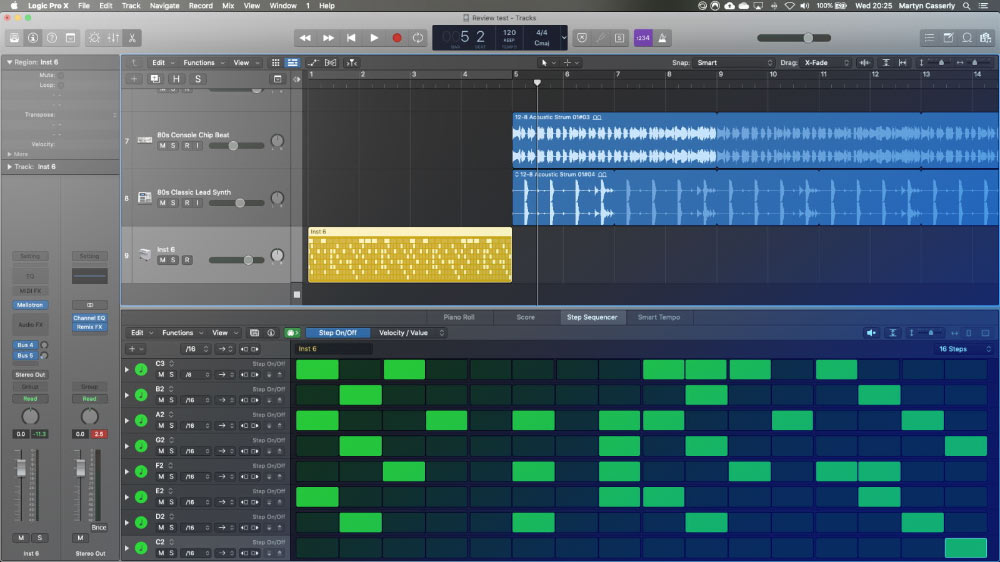This screenshot has width=1000, height=562.
Task: Mute the 80s Console Chip Beat track
Action: [x=162, y=145]
